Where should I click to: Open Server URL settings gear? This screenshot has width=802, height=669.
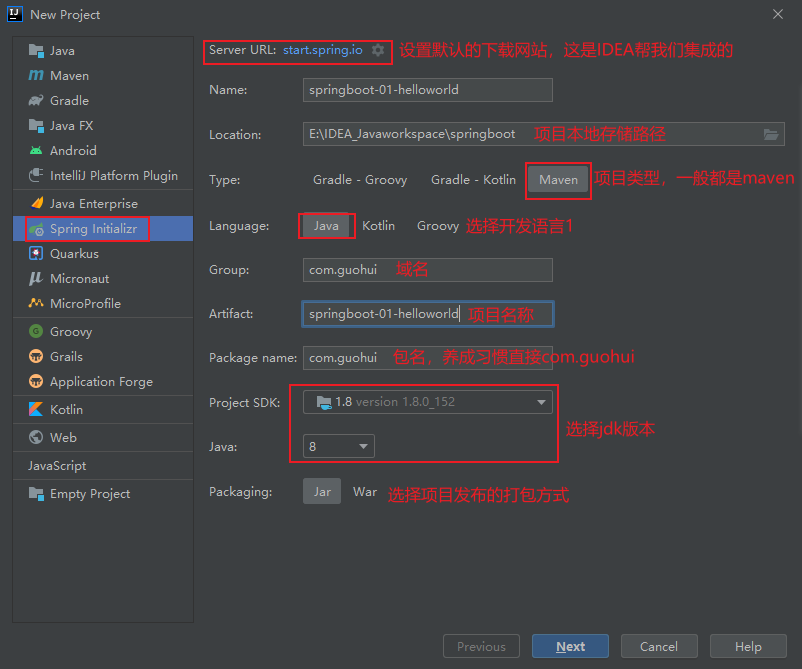pyautogui.click(x=377, y=50)
